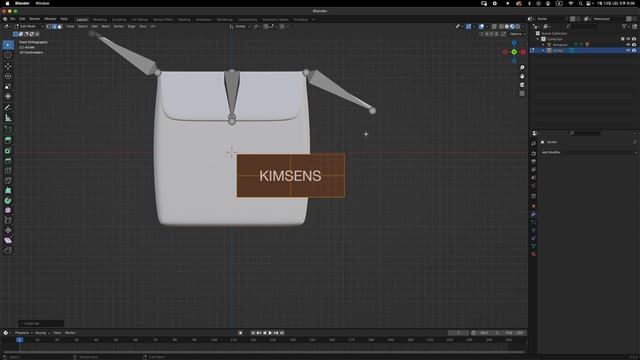Select the Knife tool
This screenshot has height=360, width=640.
pyautogui.click(x=8, y=180)
